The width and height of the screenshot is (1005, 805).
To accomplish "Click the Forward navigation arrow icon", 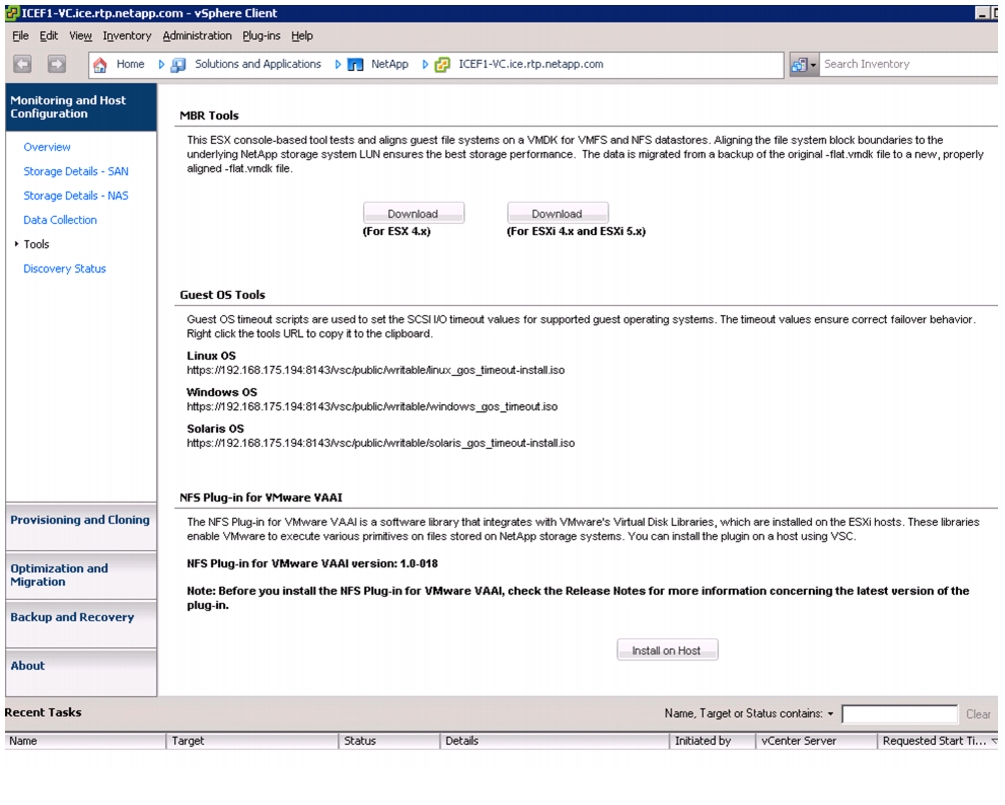I will [56, 63].
